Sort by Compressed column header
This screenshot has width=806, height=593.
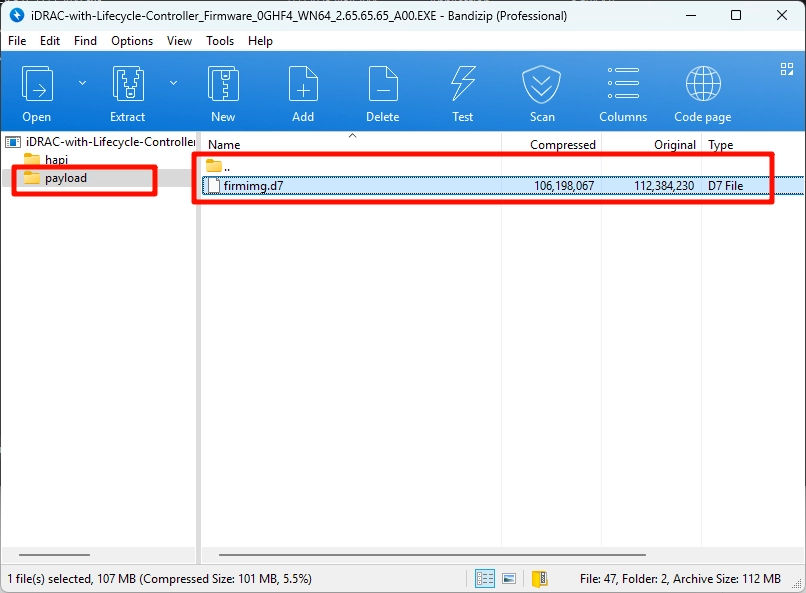coord(562,145)
